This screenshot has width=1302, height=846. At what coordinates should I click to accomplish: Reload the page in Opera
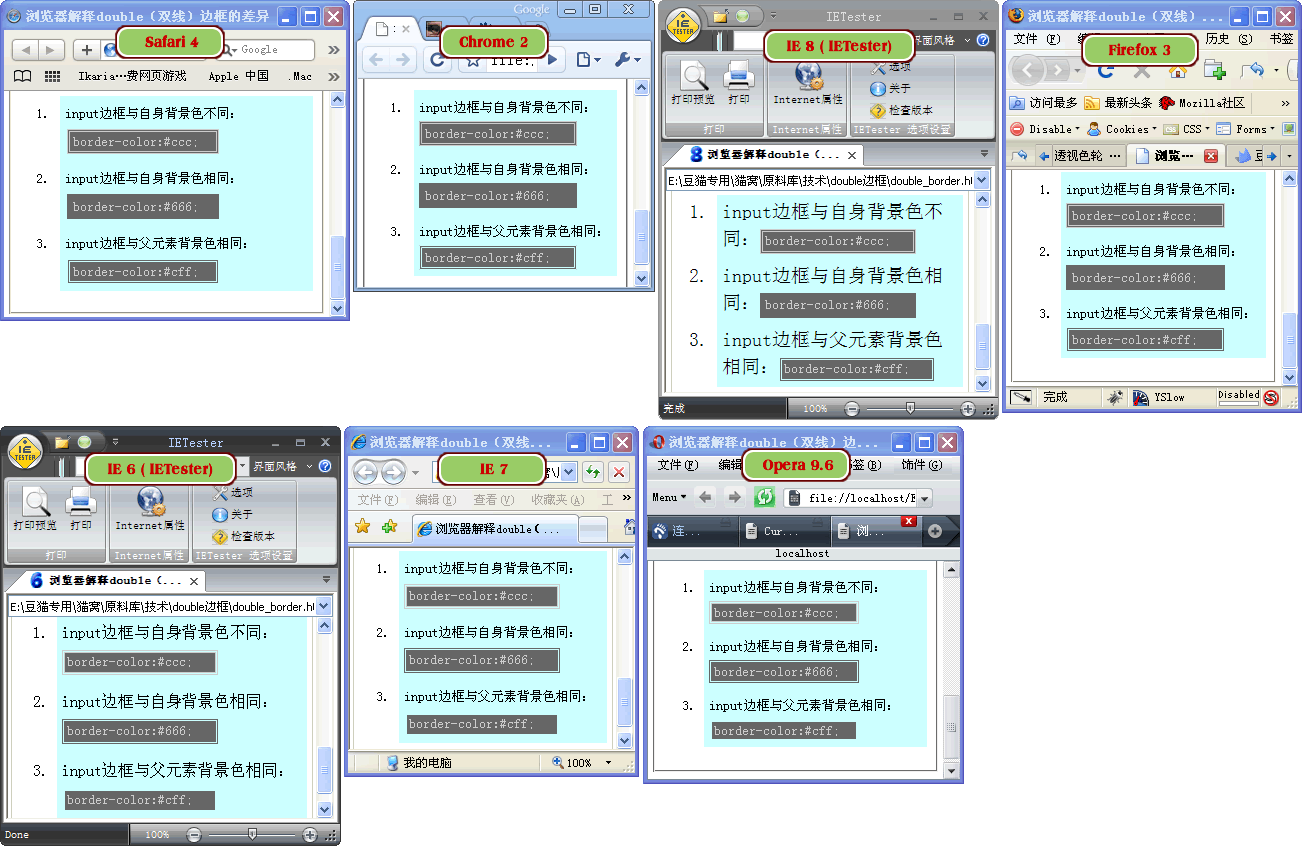tap(764, 497)
